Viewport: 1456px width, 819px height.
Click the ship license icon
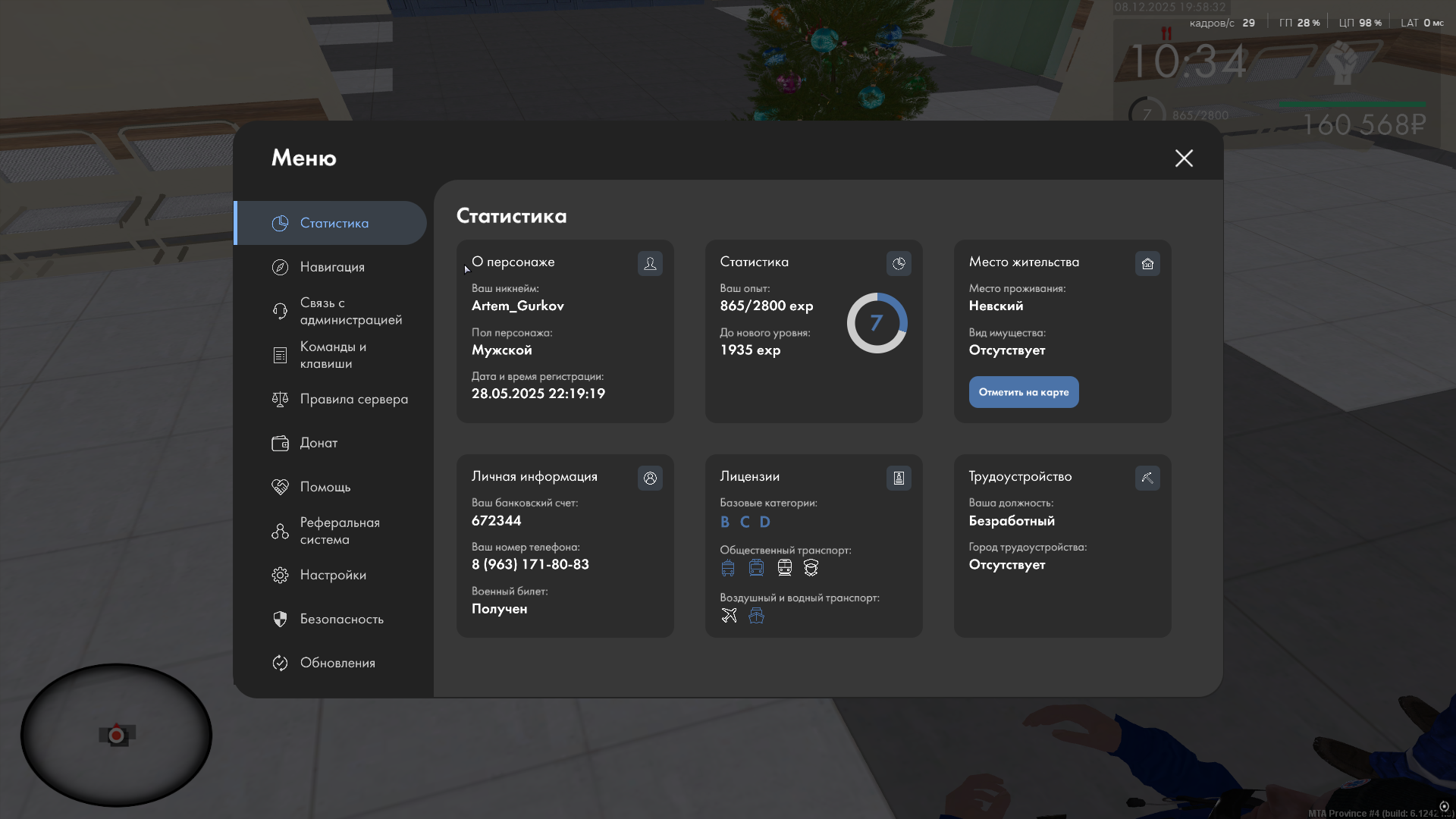pyautogui.click(x=756, y=616)
